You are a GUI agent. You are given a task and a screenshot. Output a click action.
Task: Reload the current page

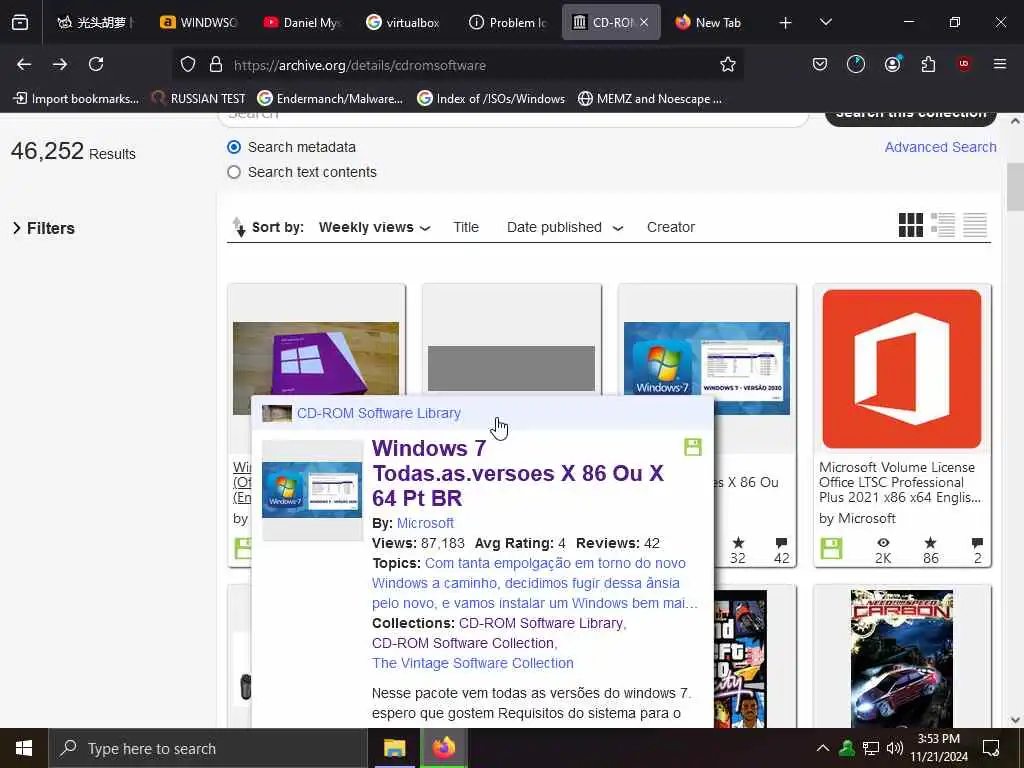click(x=96, y=64)
